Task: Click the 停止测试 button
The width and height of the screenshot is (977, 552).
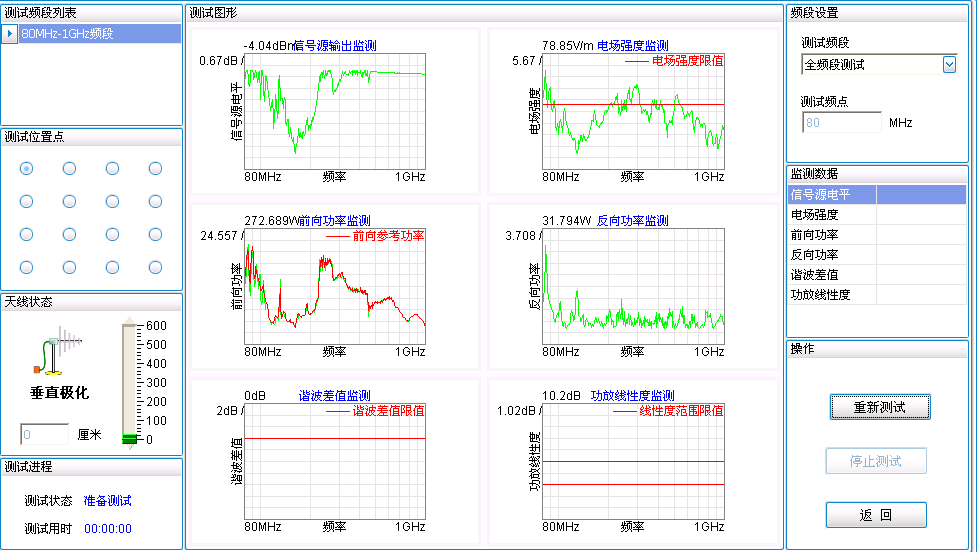Action: (876, 461)
